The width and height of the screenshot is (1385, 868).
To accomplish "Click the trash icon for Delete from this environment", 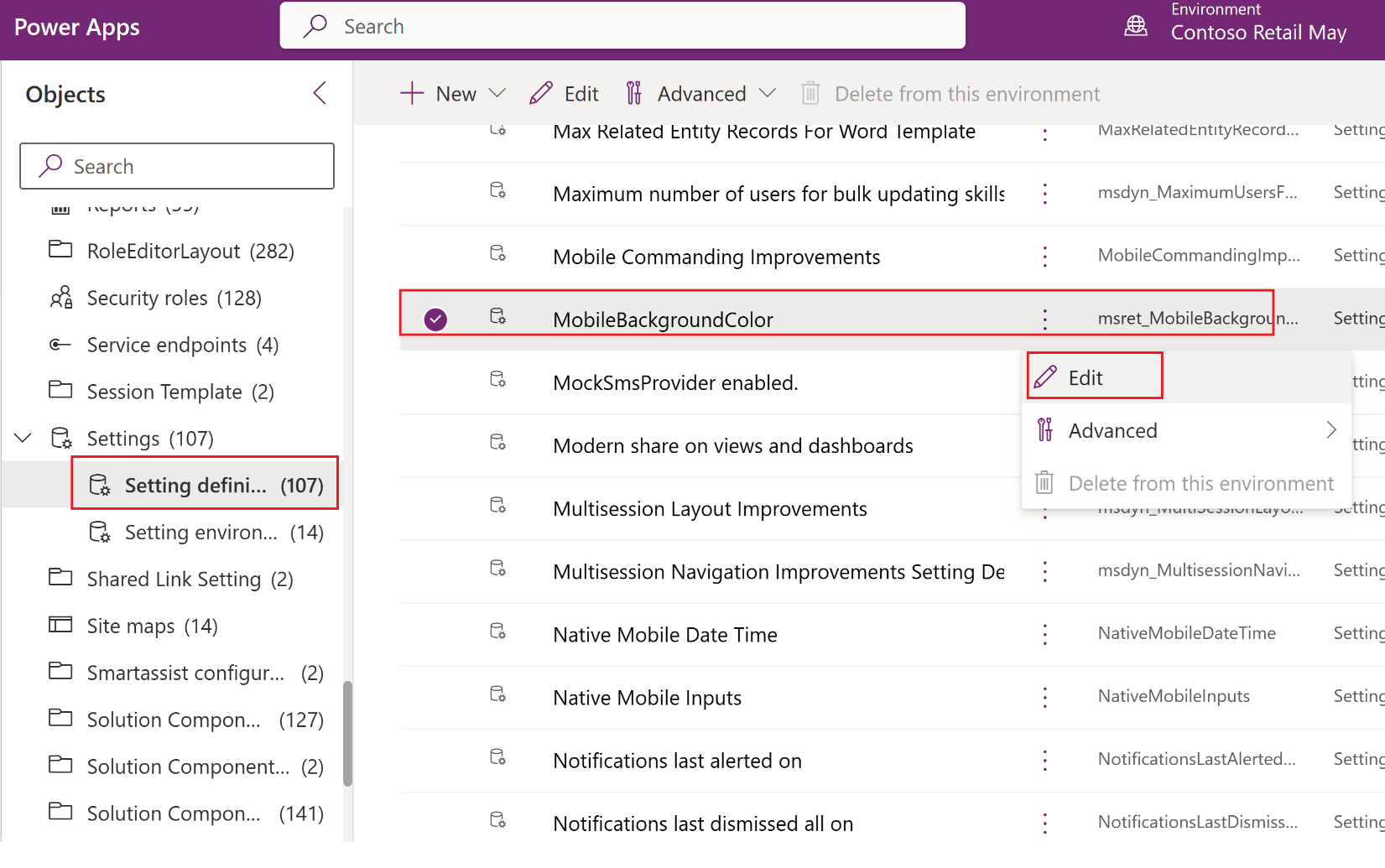I will pyautogui.click(x=810, y=93).
